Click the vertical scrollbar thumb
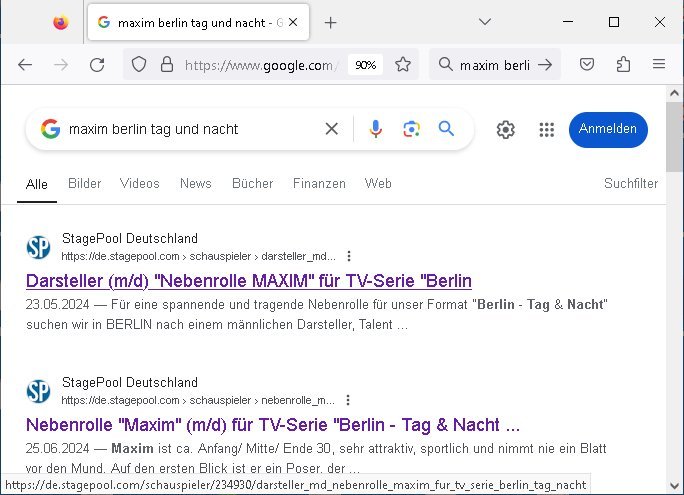 click(x=674, y=137)
